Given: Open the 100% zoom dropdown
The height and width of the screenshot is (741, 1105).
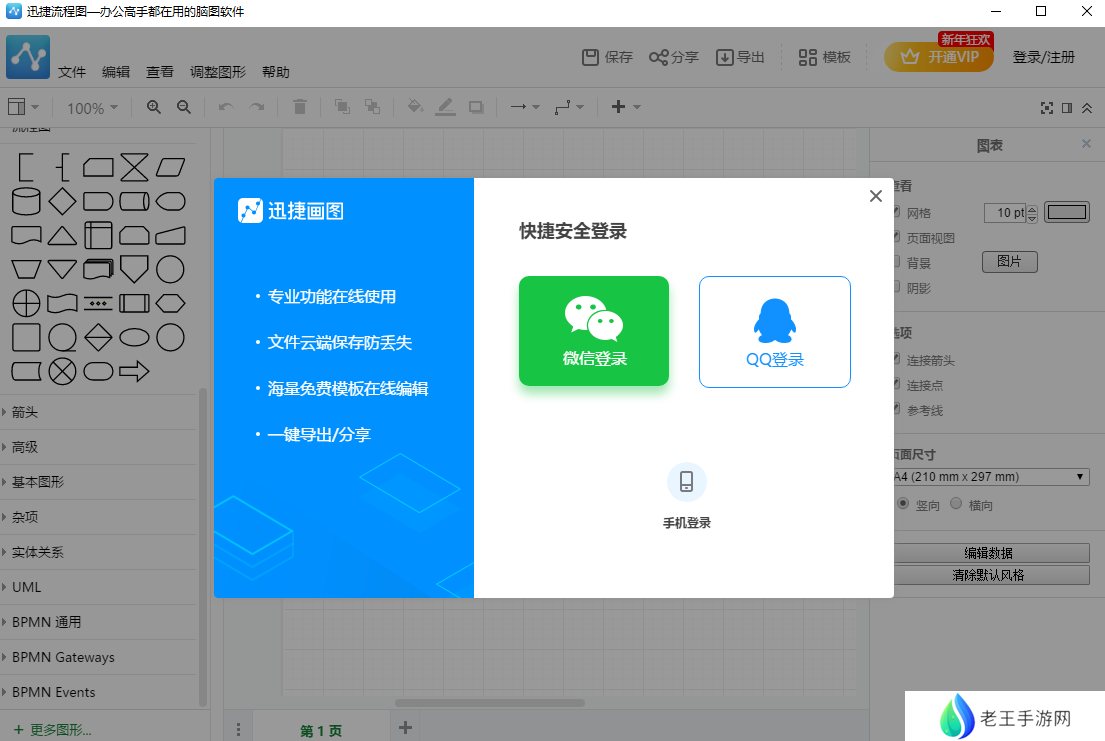Looking at the screenshot, I should click(92, 108).
